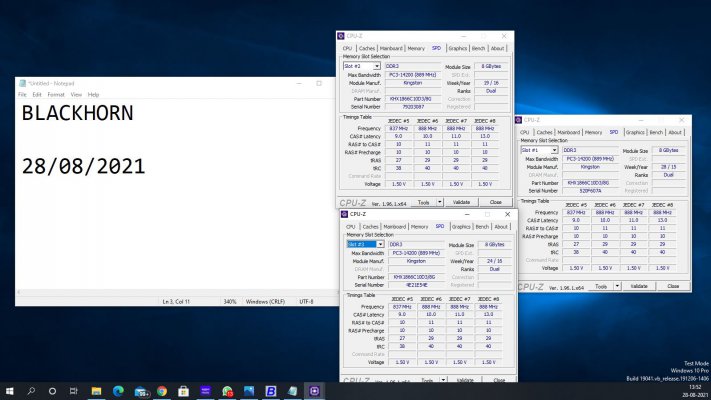This screenshot has height=400, width=711.
Task: Click the BLACKHORN line in Notepad
Action: [x=78, y=113]
